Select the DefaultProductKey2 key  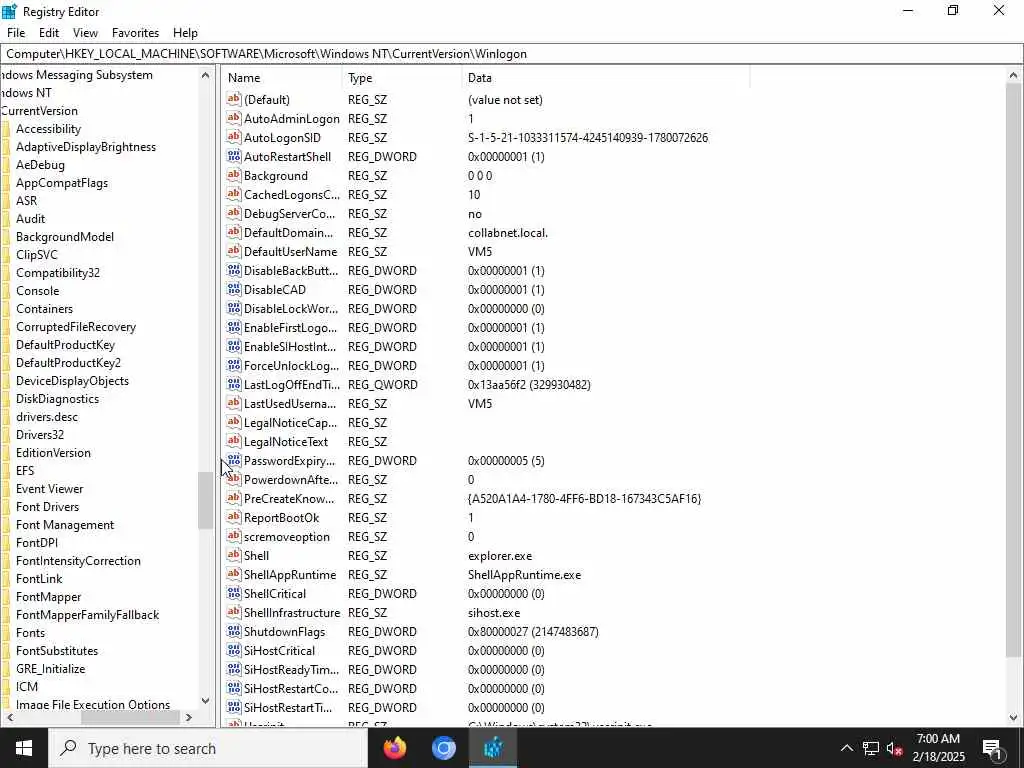pyautogui.click(x=69, y=362)
